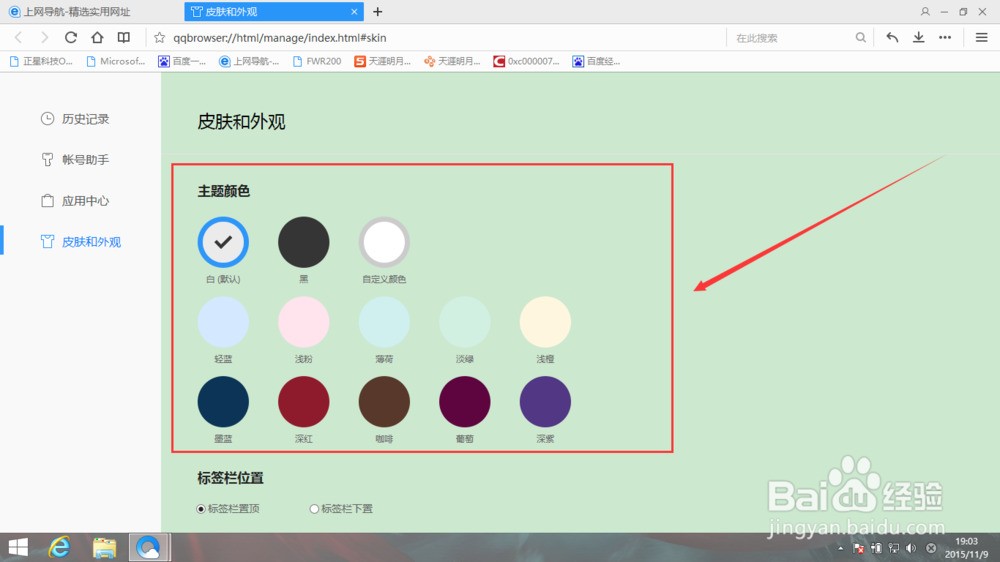The image size is (1000, 562).
Task: Click the search magnifier icon
Action: click(860, 38)
